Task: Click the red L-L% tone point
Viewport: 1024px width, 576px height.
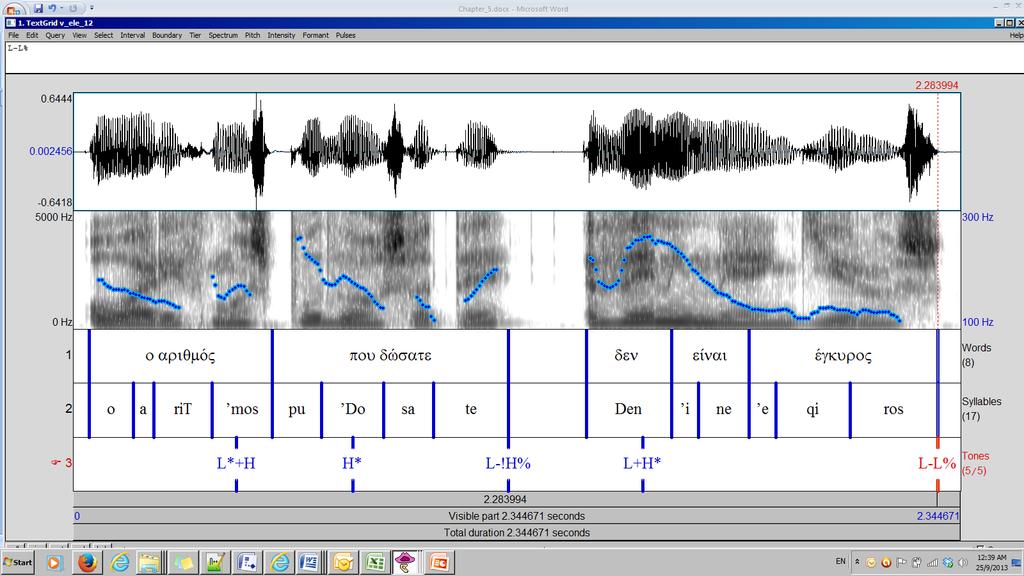Action: pos(937,464)
